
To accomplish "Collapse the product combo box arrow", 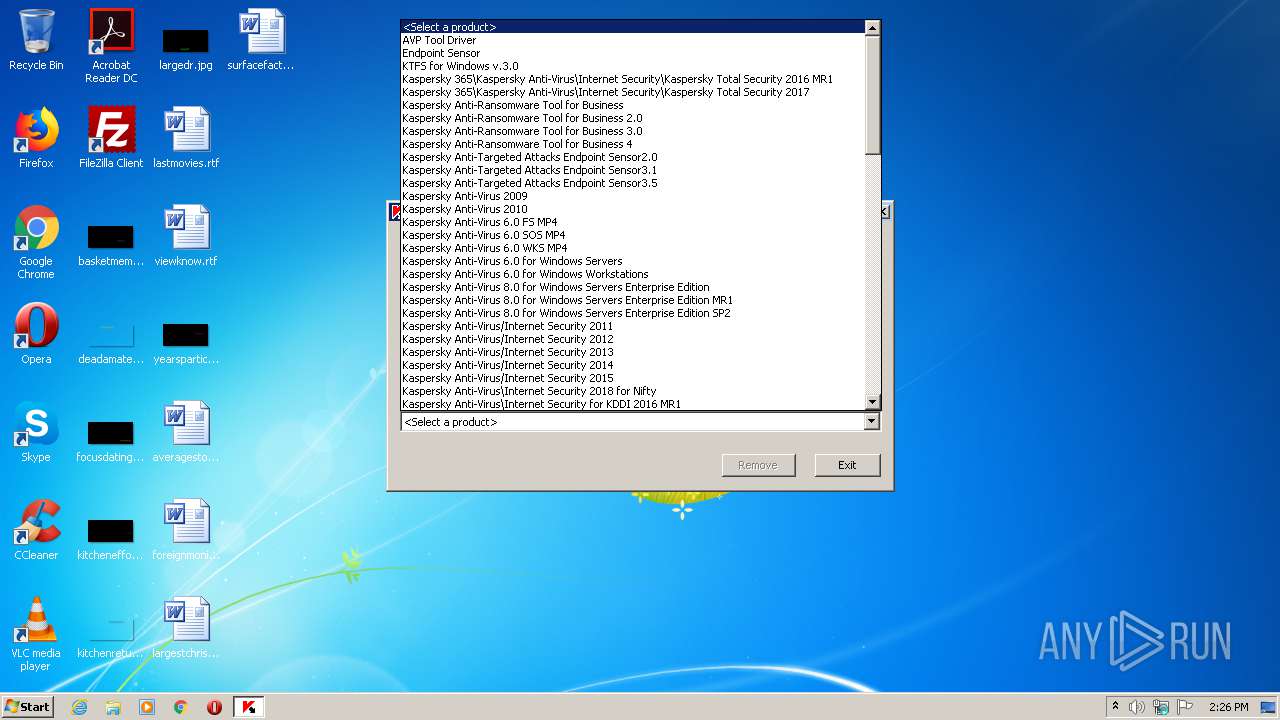I will [x=871, y=422].
